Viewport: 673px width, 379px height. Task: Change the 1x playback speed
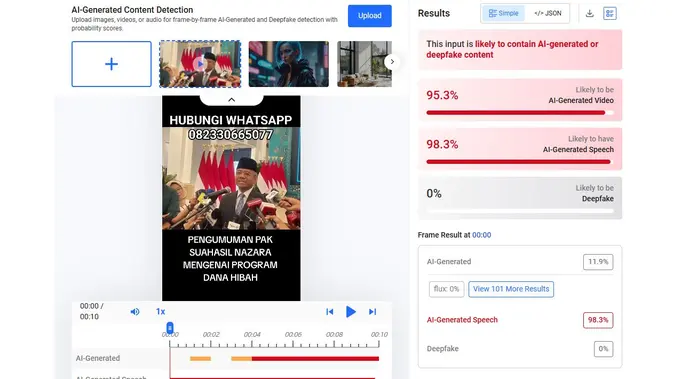(x=161, y=312)
